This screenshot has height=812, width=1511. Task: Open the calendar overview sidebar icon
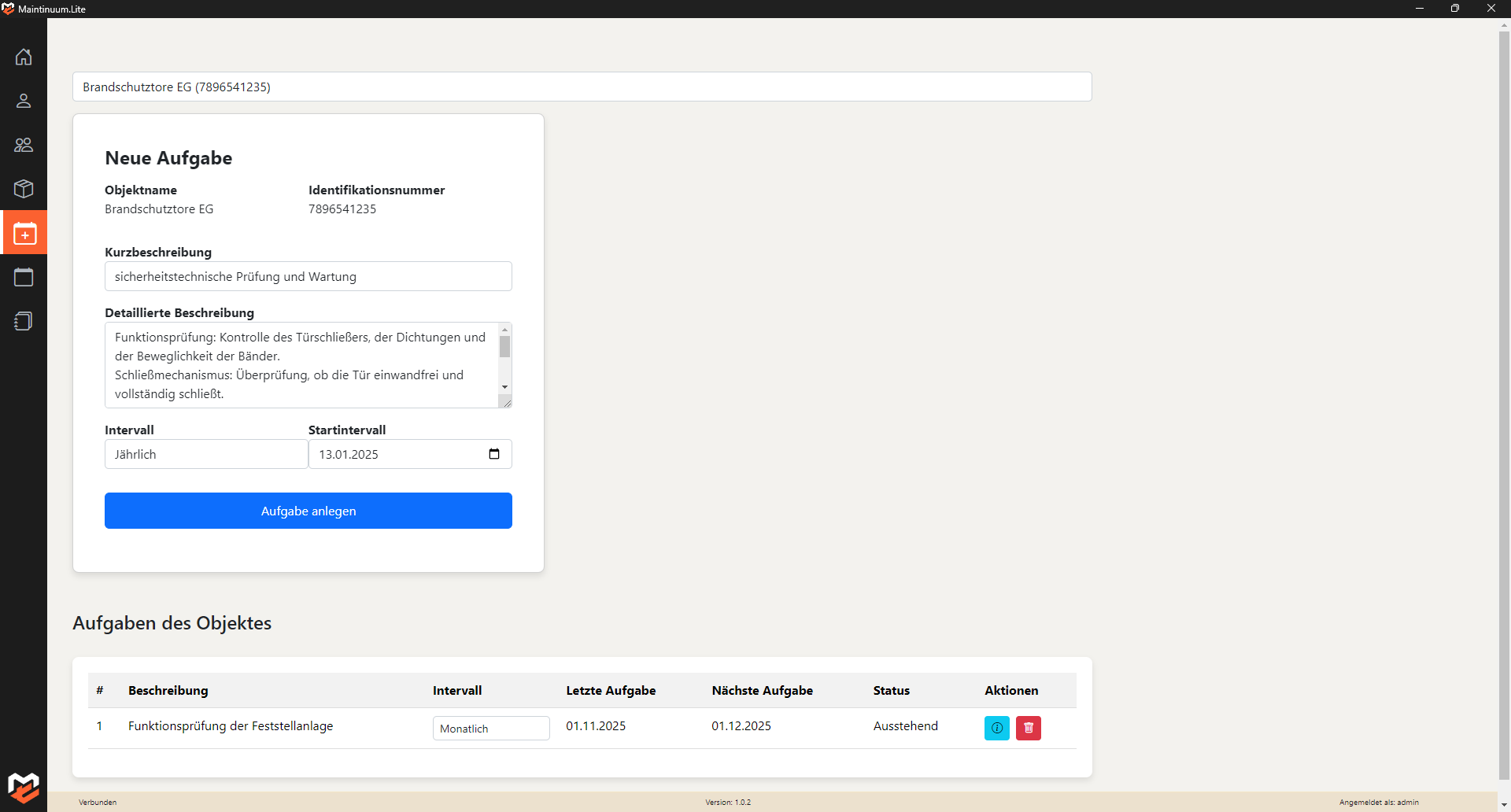tap(24, 277)
